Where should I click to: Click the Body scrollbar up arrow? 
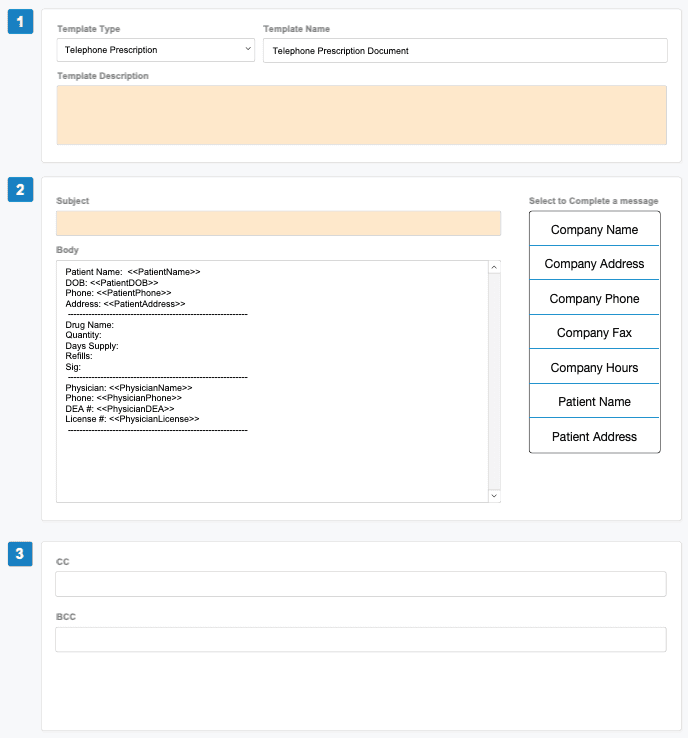pyautogui.click(x=494, y=267)
